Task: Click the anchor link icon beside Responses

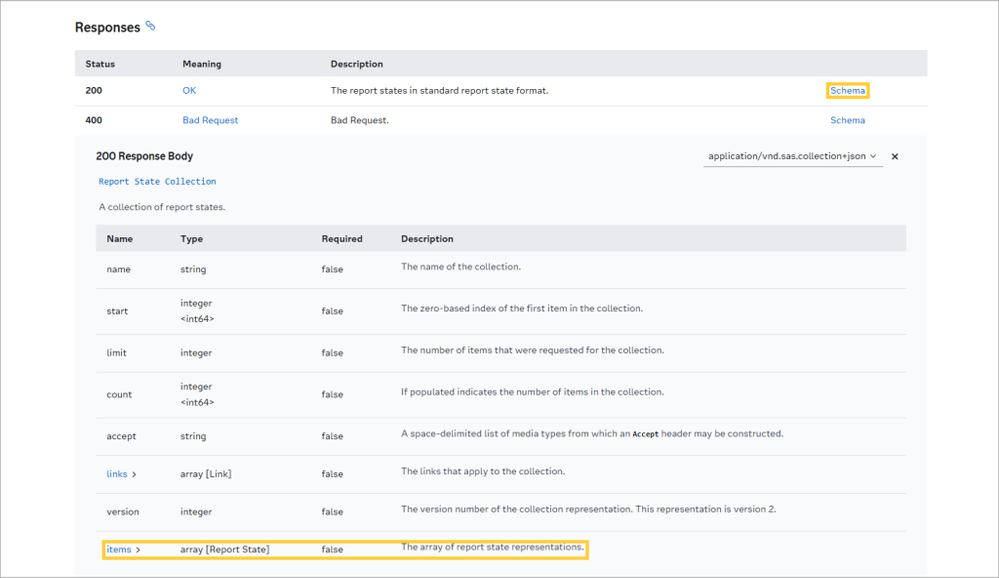Action: [151, 26]
